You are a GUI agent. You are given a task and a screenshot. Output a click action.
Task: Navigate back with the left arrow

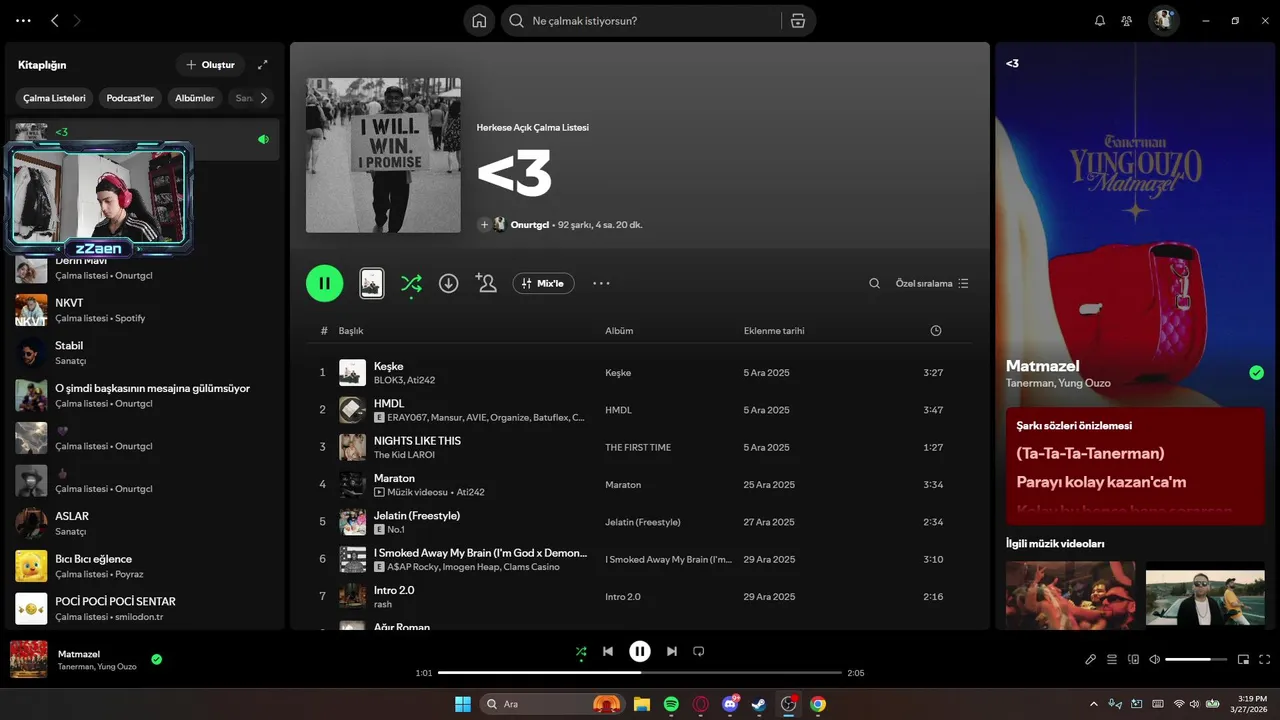pyautogui.click(x=55, y=21)
